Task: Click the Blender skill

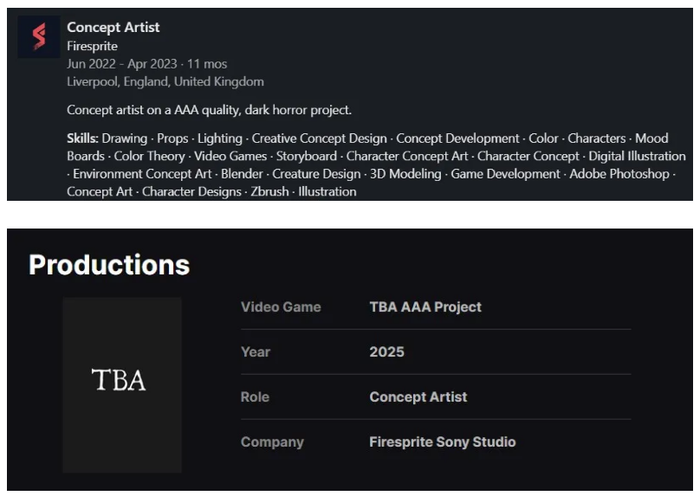Action: 242,174
